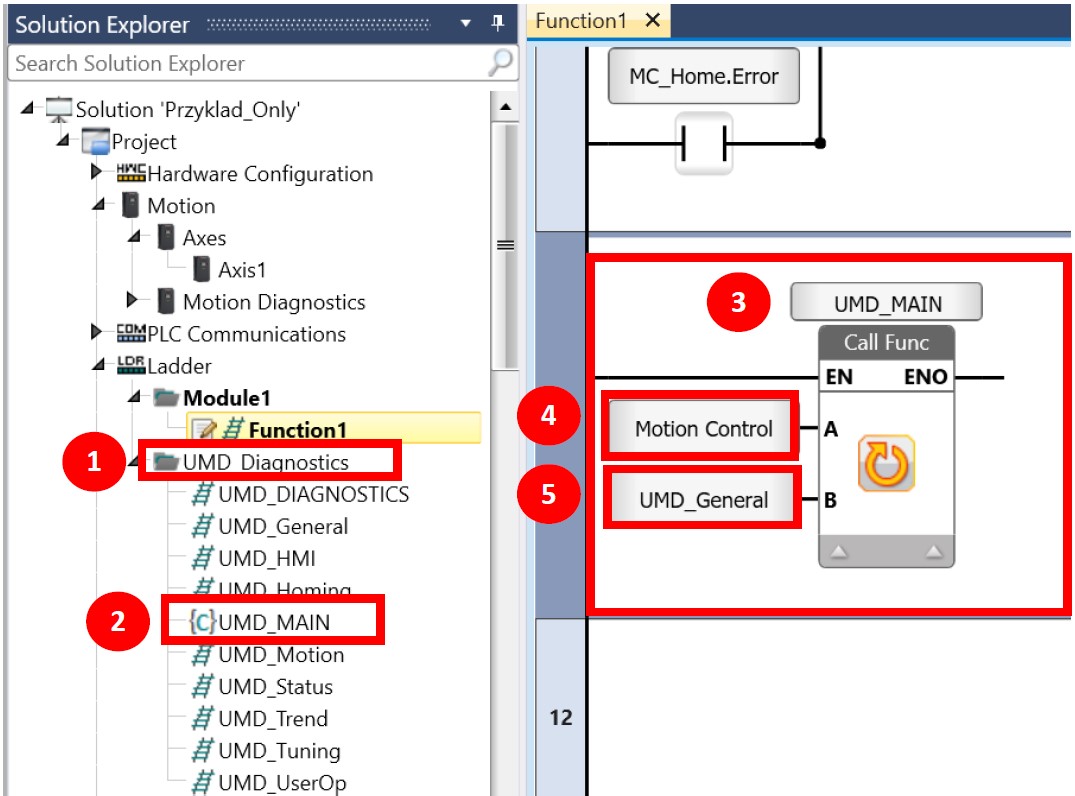
Task: Click the UMD_UserOp ladder icon
Action: (202, 782)
